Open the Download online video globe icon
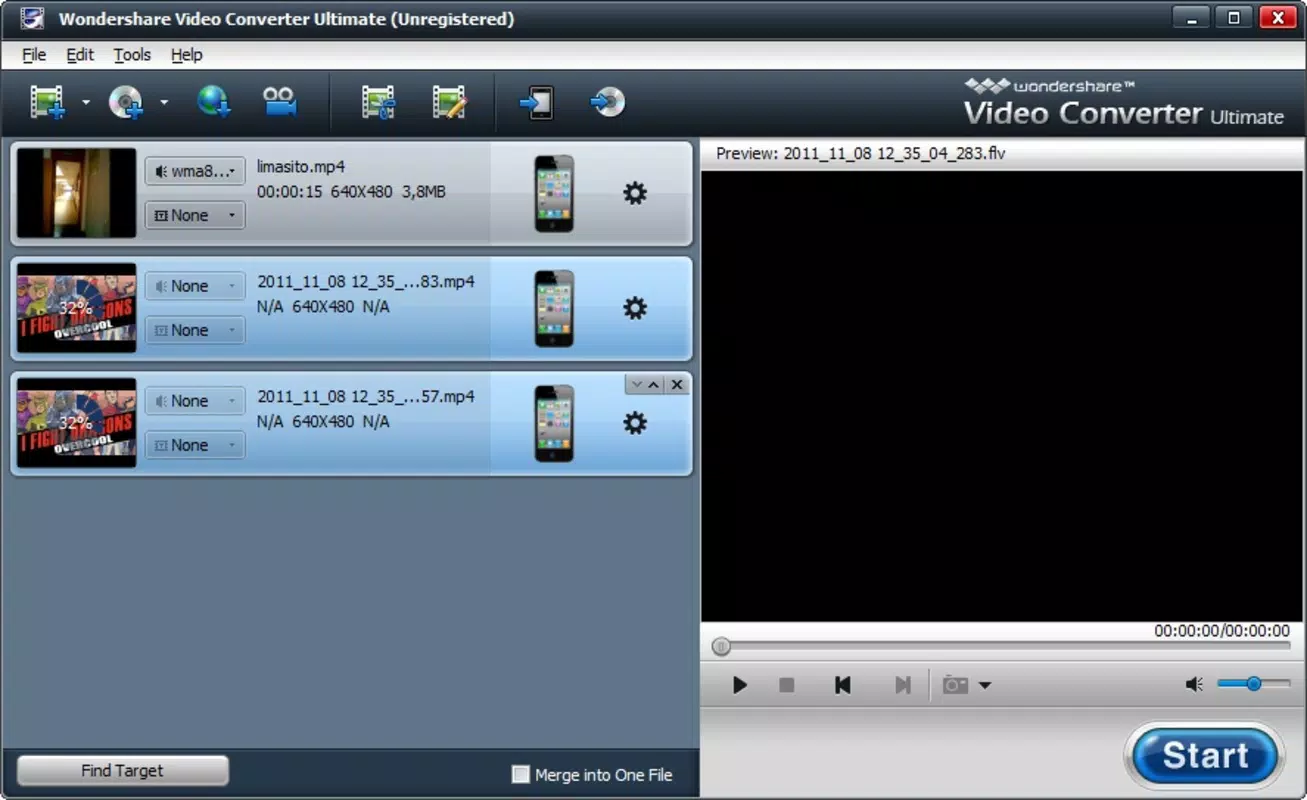The image size is (1307, 800). pos(214,101)
